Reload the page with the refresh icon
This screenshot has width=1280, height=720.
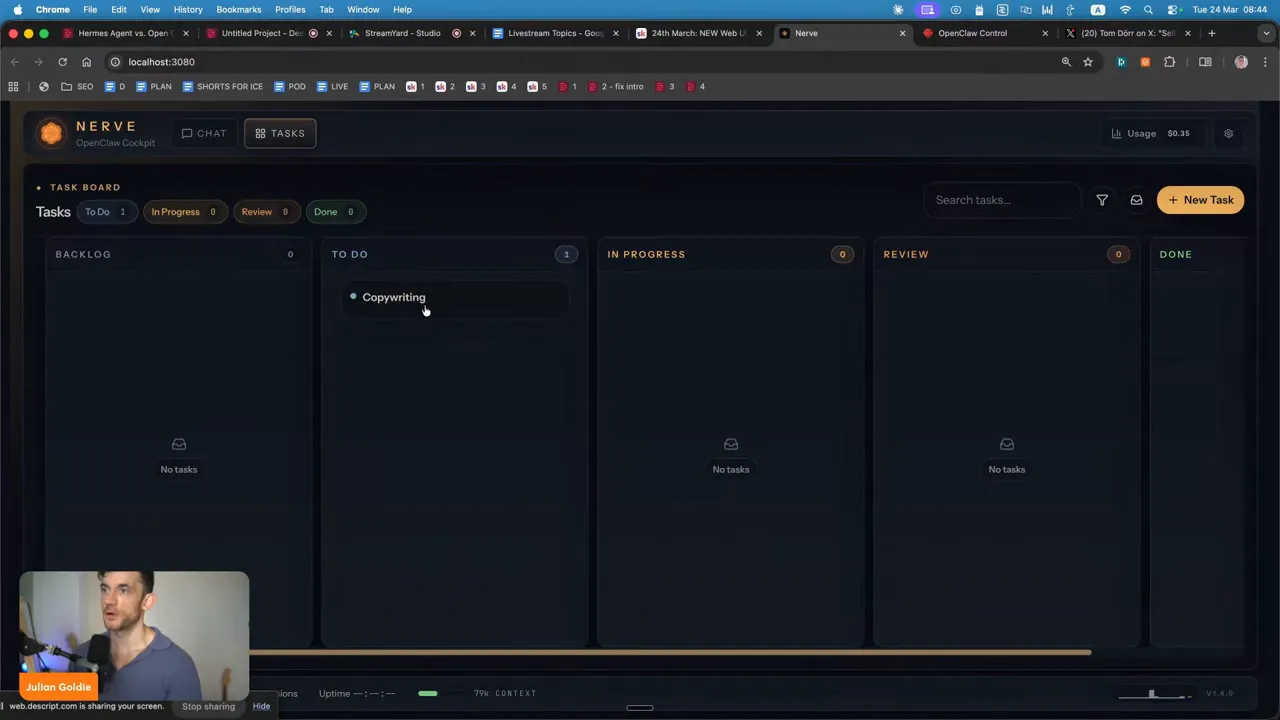point(62,62)
